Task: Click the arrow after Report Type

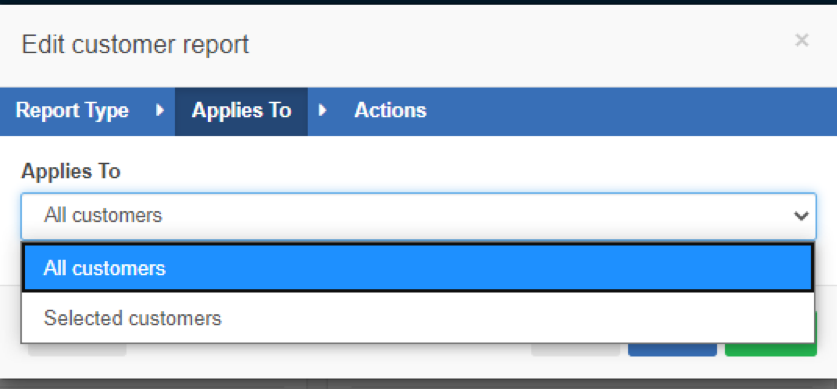Action: pyautogui.click(x=159, y=110)
